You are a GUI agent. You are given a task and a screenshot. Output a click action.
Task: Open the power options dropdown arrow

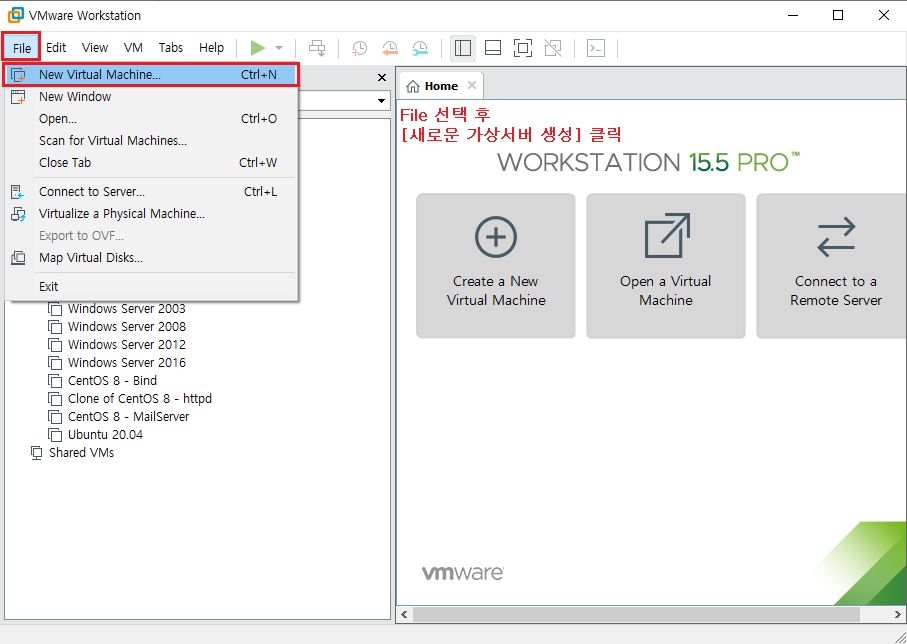tap(279, 48)
